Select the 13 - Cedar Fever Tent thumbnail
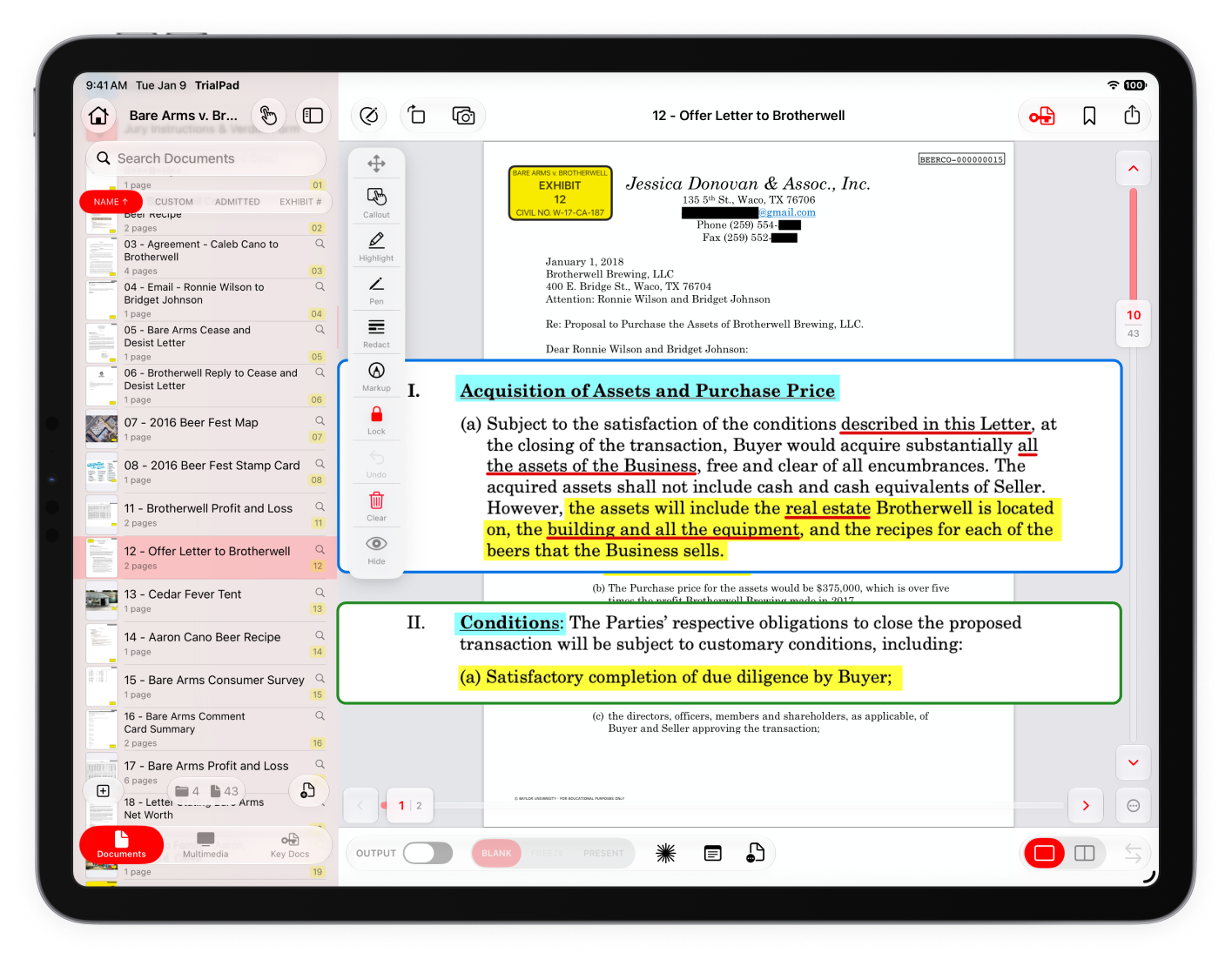The image size is (1232, 966). [102, 600]
